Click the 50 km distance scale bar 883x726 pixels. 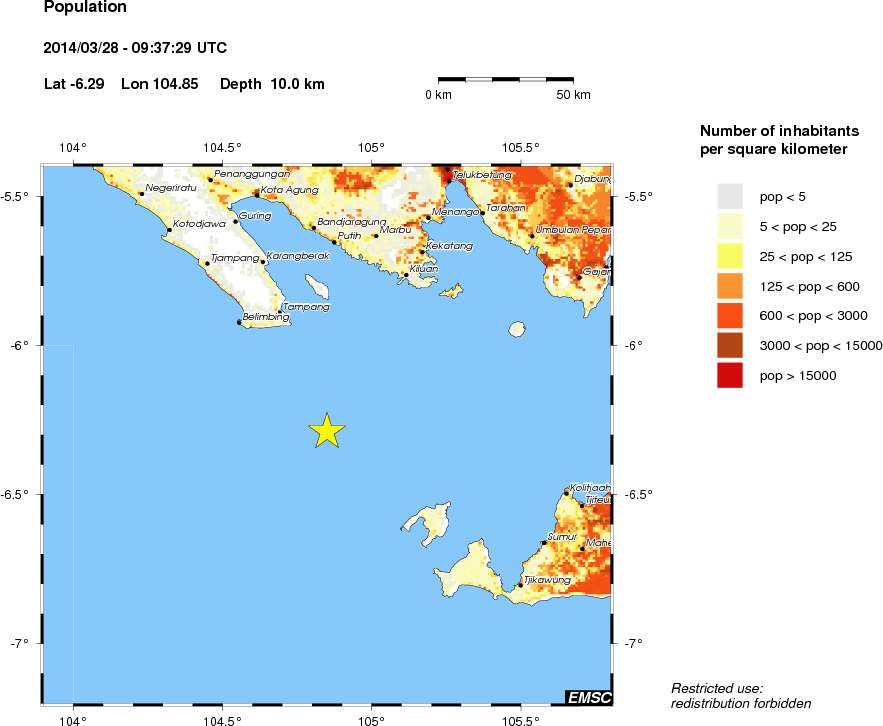(506, 78)
